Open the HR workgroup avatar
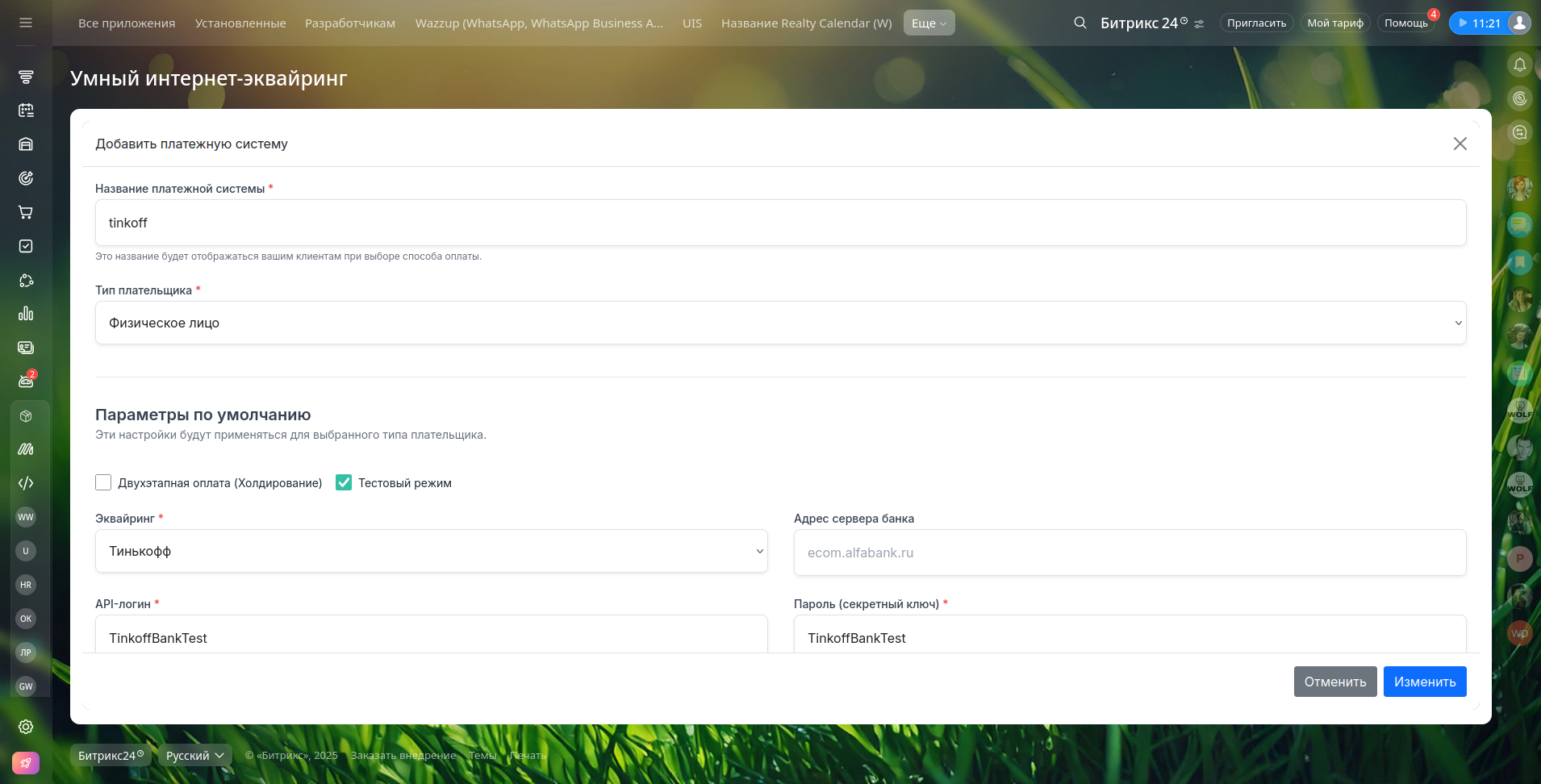The image size is (1541, 784). click(26, 585)
